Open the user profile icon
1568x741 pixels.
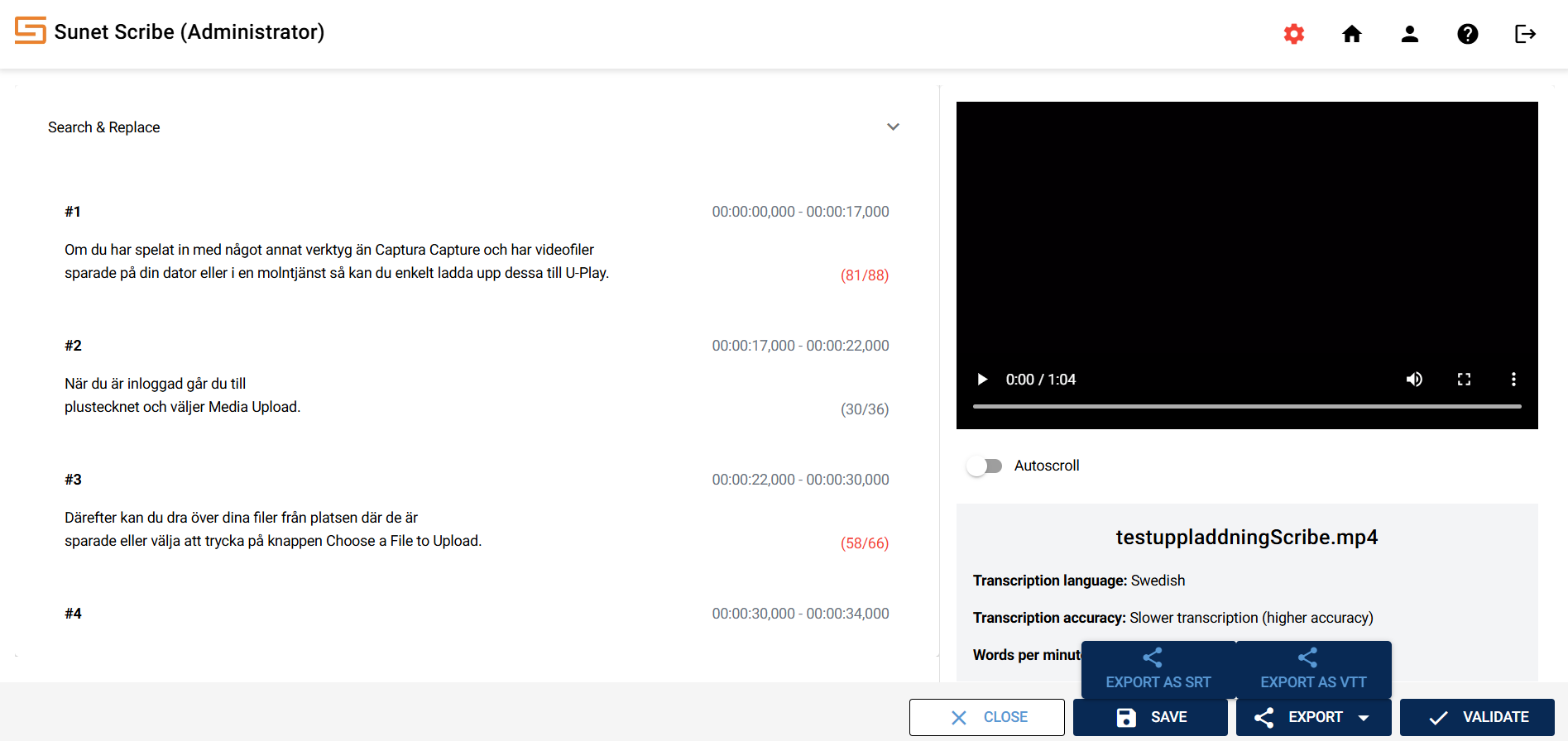[x=1410, y=34]
